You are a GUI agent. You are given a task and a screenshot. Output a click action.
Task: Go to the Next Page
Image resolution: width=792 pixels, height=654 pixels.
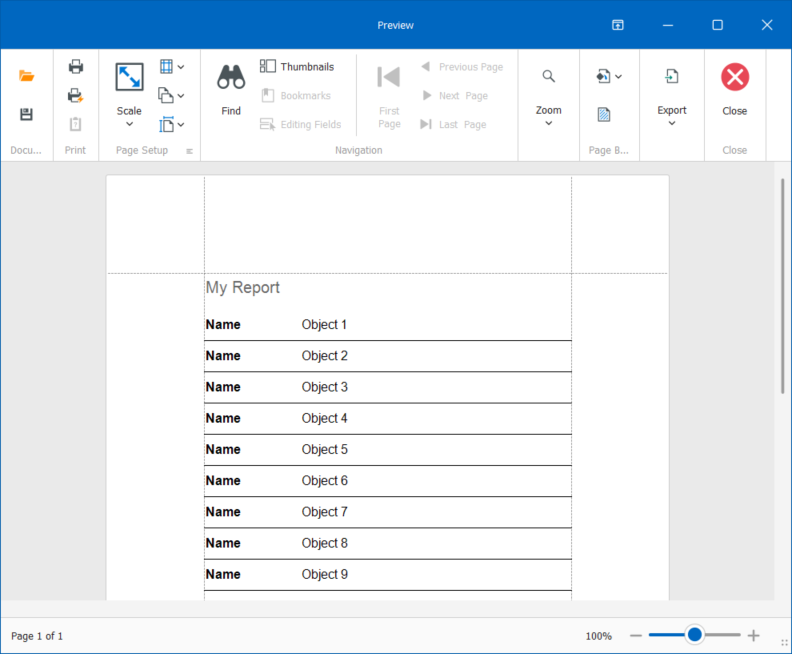[455, 95]
